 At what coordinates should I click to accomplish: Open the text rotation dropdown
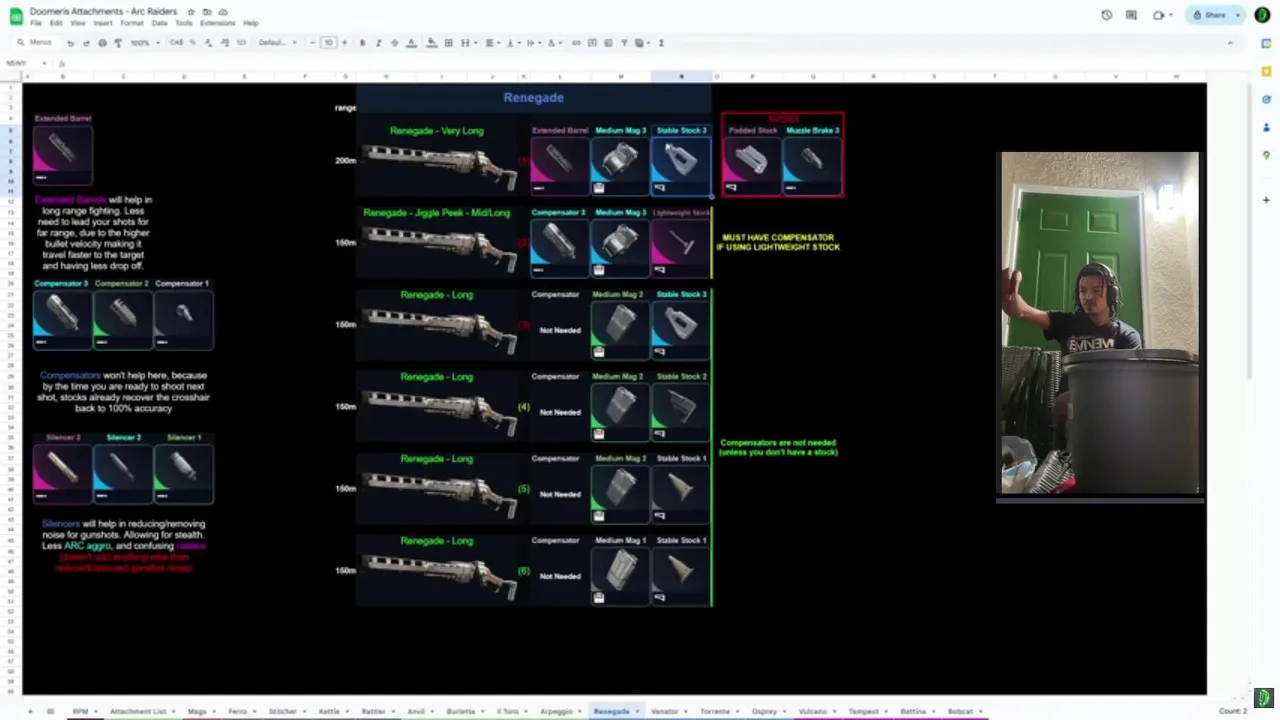click(554, 43)
